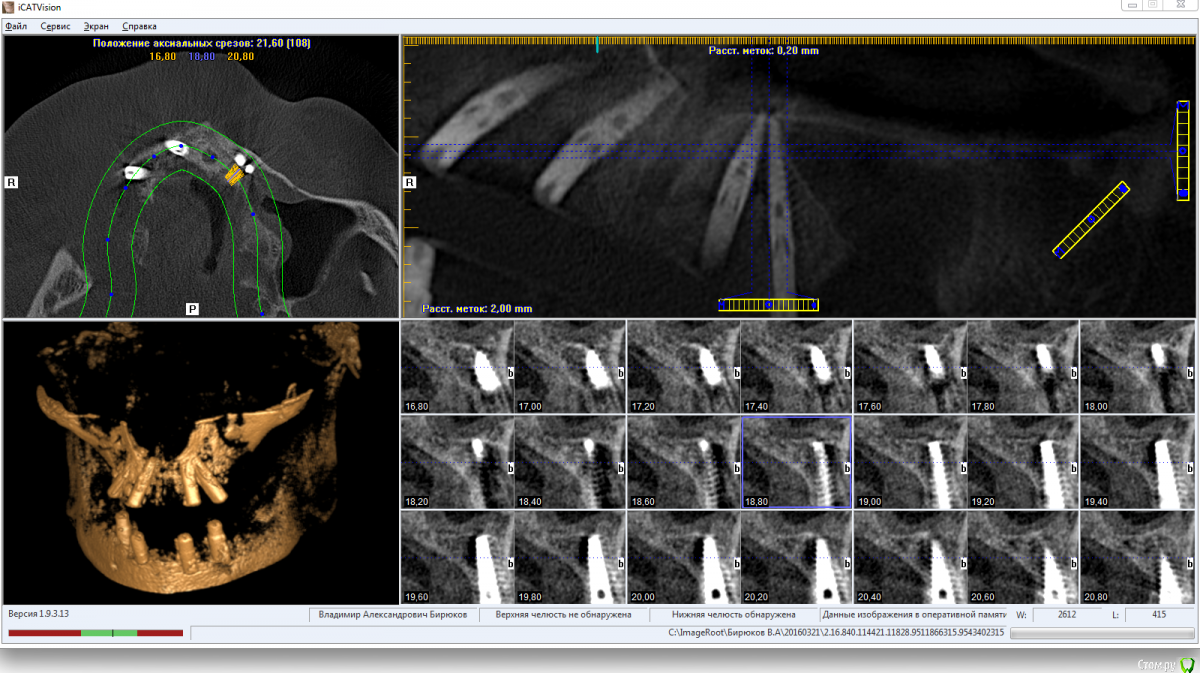Open the Справка menu
The height and width of the screenshot is (673, 1200).
click(139, 26)
